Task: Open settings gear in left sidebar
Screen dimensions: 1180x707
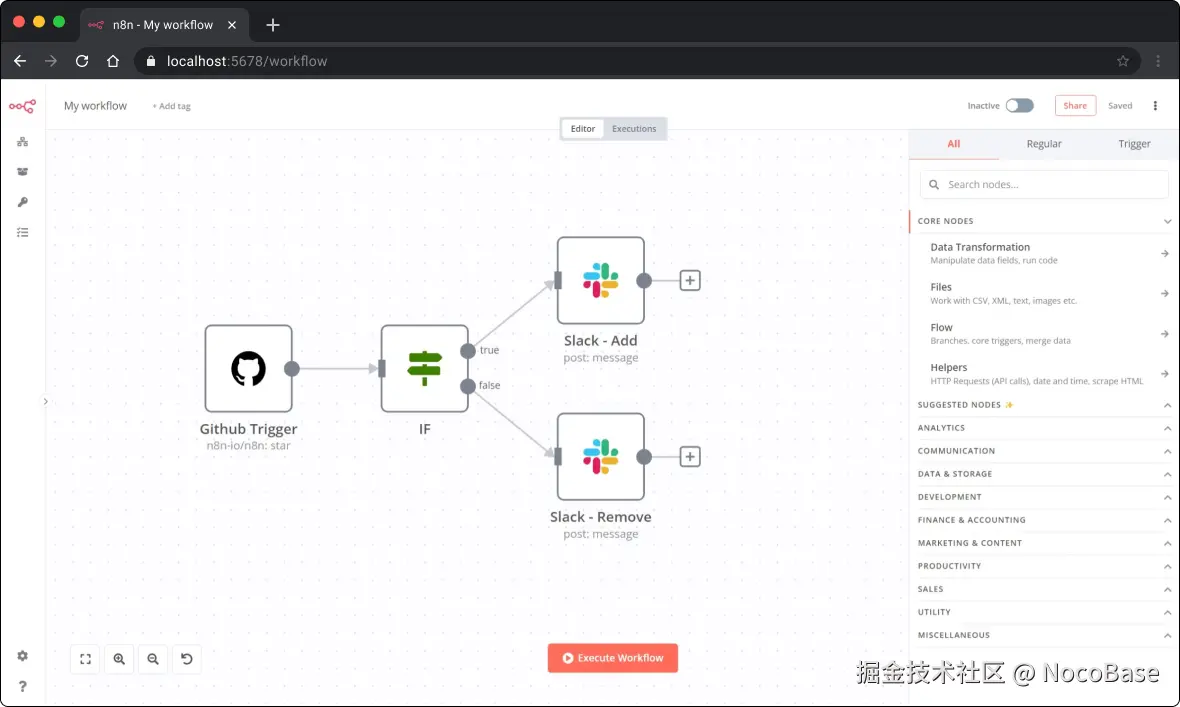Action: click(x=23, y=656)
